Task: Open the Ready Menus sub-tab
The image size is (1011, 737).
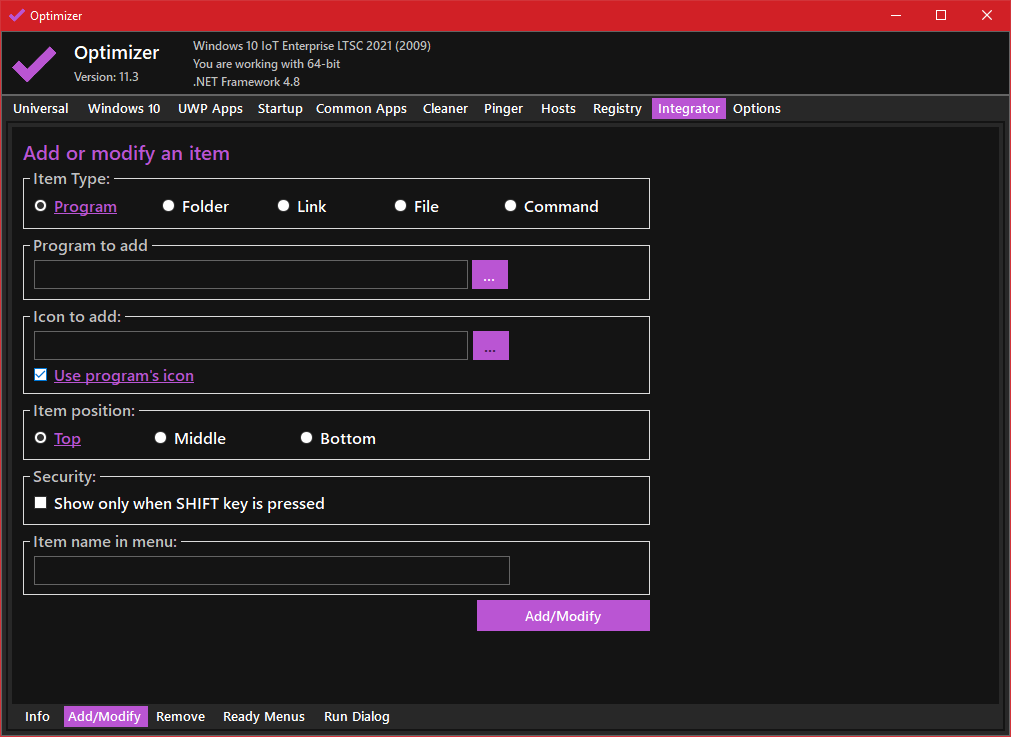Action: coord(264,717)
